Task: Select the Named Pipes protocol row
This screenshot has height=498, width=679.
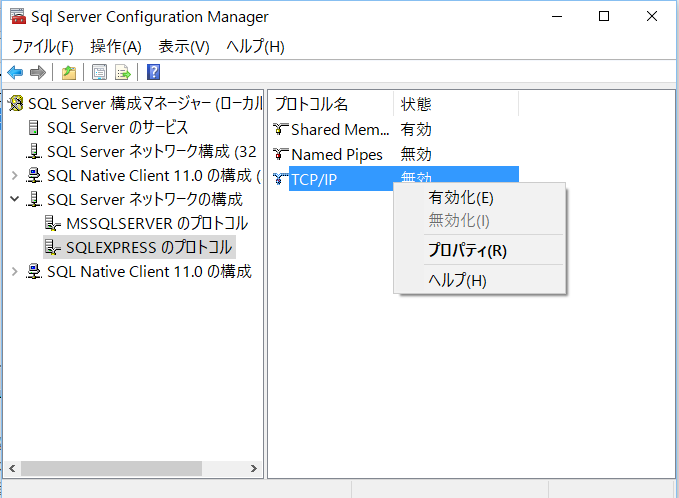Action: pos(337,154)
